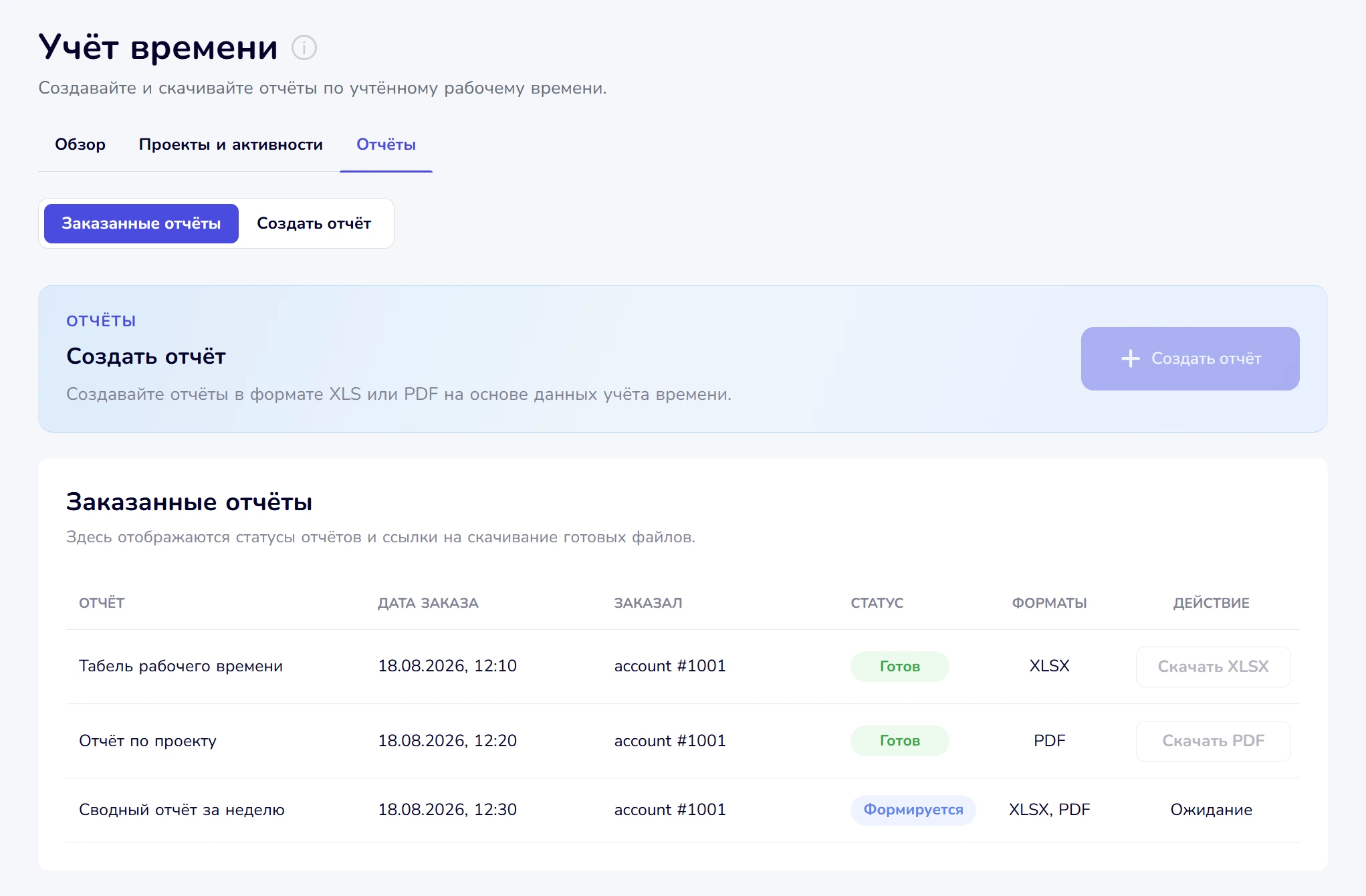
Task: Download PDF for Отчёт по проекту
Action: (x=1213, y=741)
